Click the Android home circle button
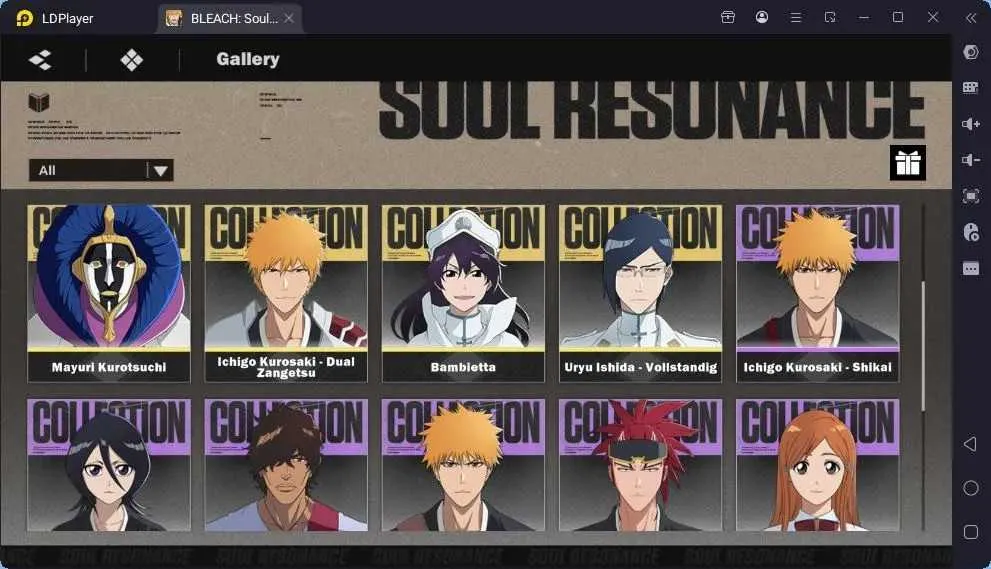The image size is (991, 569). [x=971, y=488]
